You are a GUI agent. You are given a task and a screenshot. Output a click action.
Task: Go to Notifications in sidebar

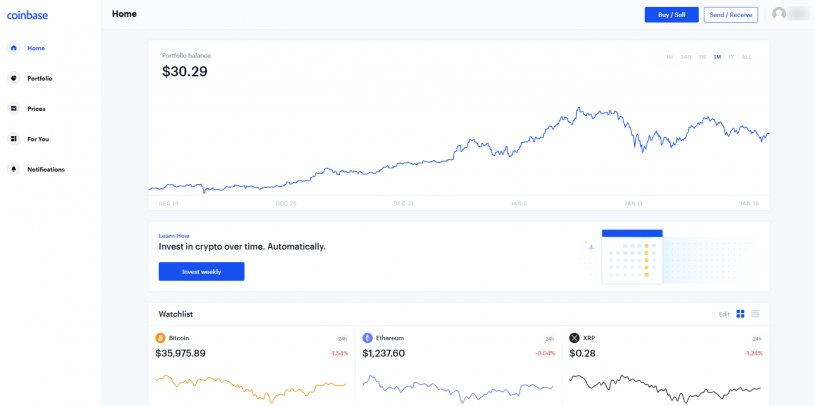46,169
